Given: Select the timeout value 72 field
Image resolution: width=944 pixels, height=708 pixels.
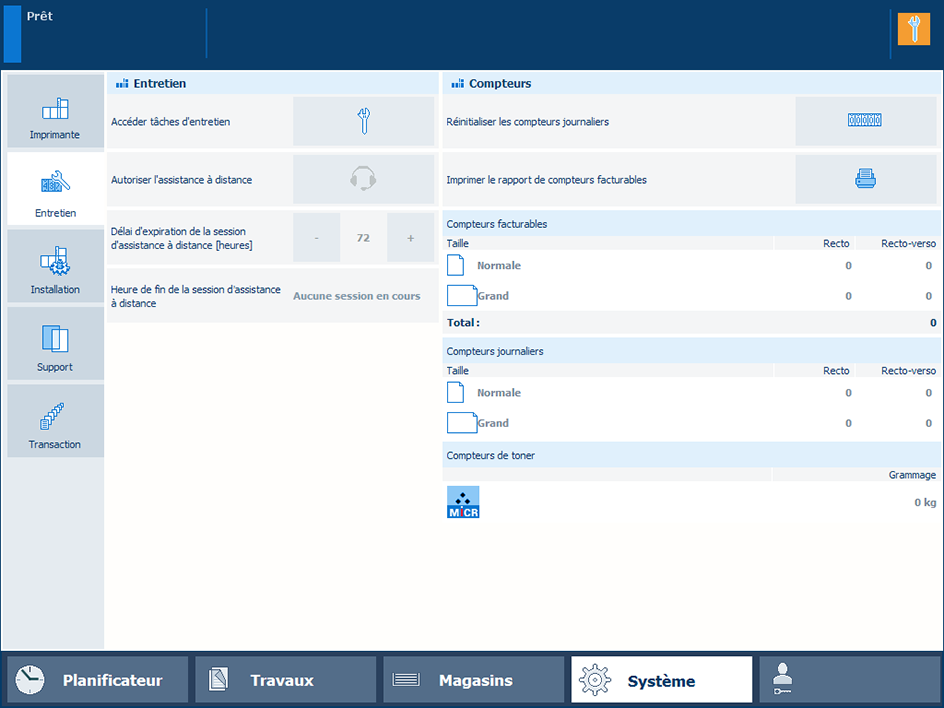Looking at the screenshot, I should pyautogui.click(x=364, y=238).
